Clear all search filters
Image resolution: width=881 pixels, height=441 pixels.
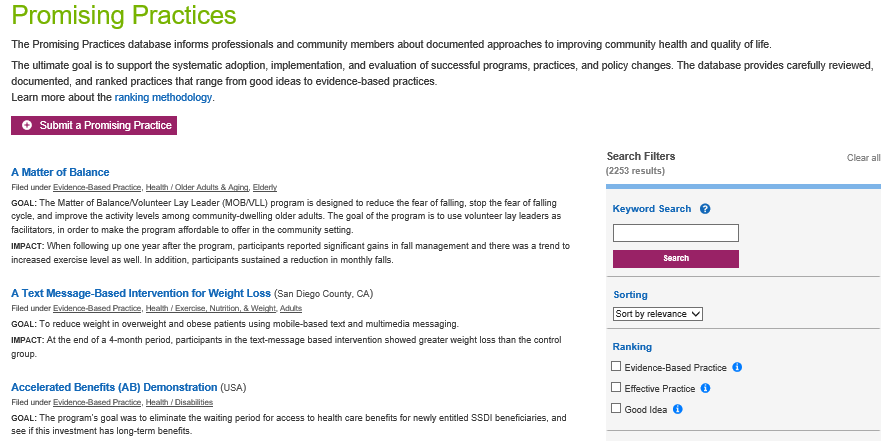coord(863,158)
